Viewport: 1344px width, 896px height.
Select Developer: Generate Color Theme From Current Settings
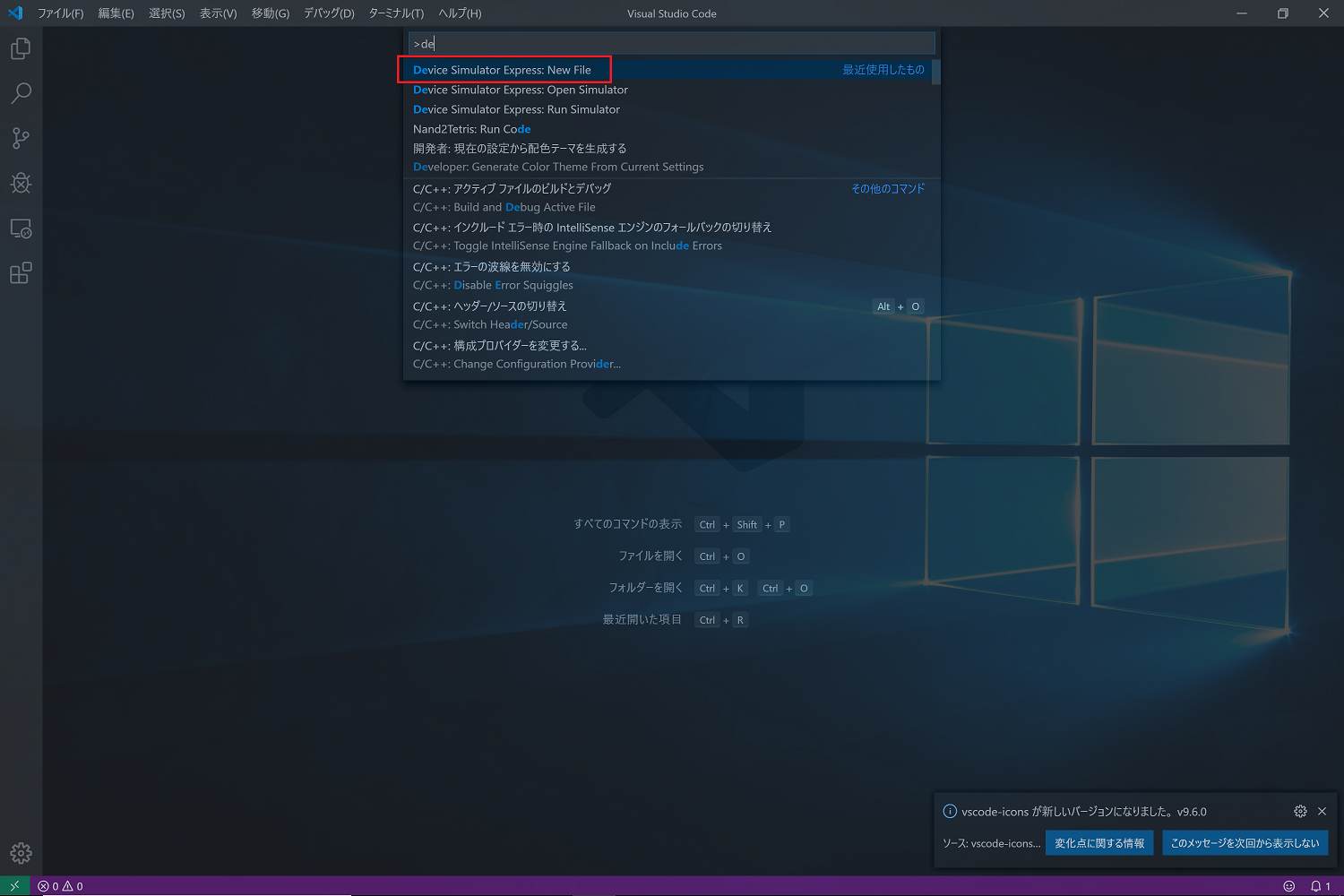(x=668, y=158)
